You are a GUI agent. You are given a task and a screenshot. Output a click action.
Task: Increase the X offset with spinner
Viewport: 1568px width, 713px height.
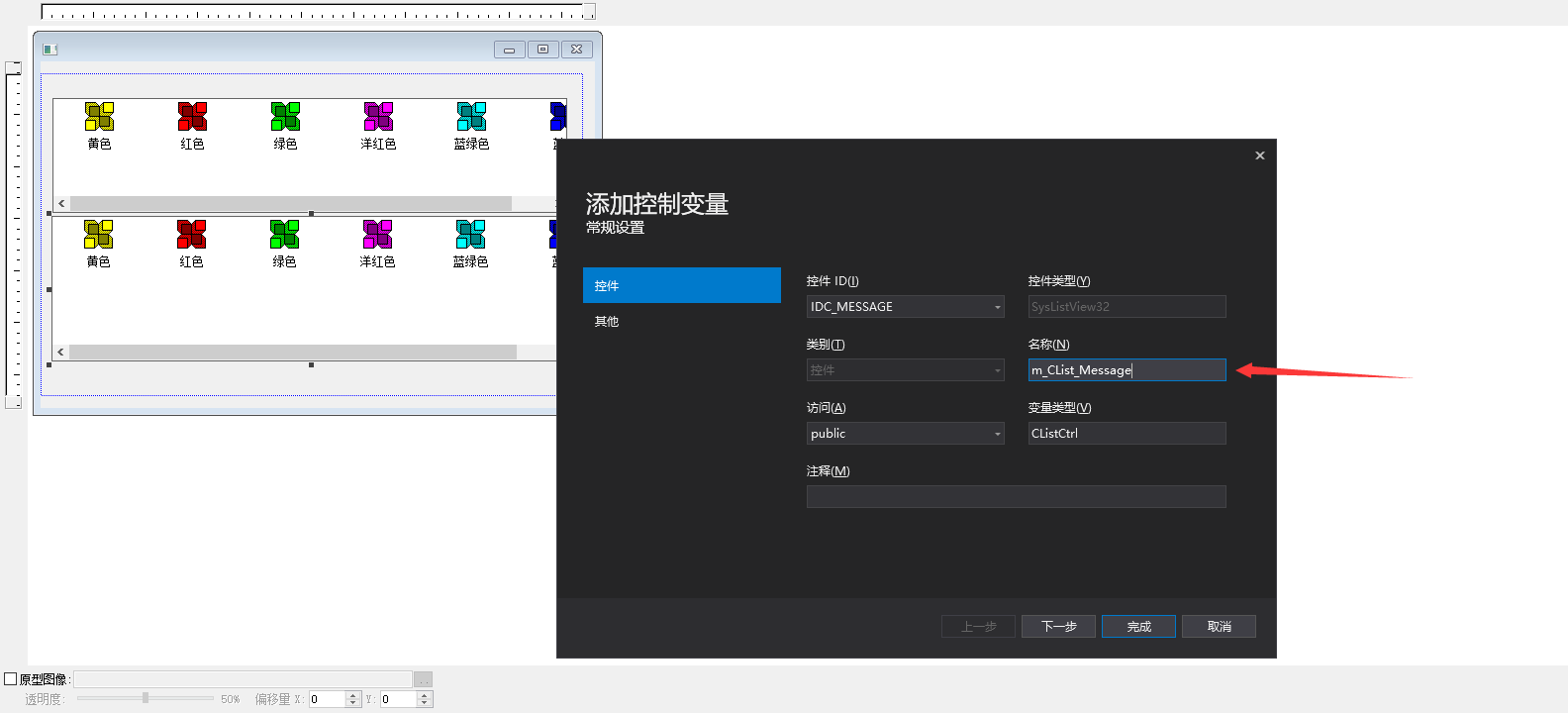[353, 695]
